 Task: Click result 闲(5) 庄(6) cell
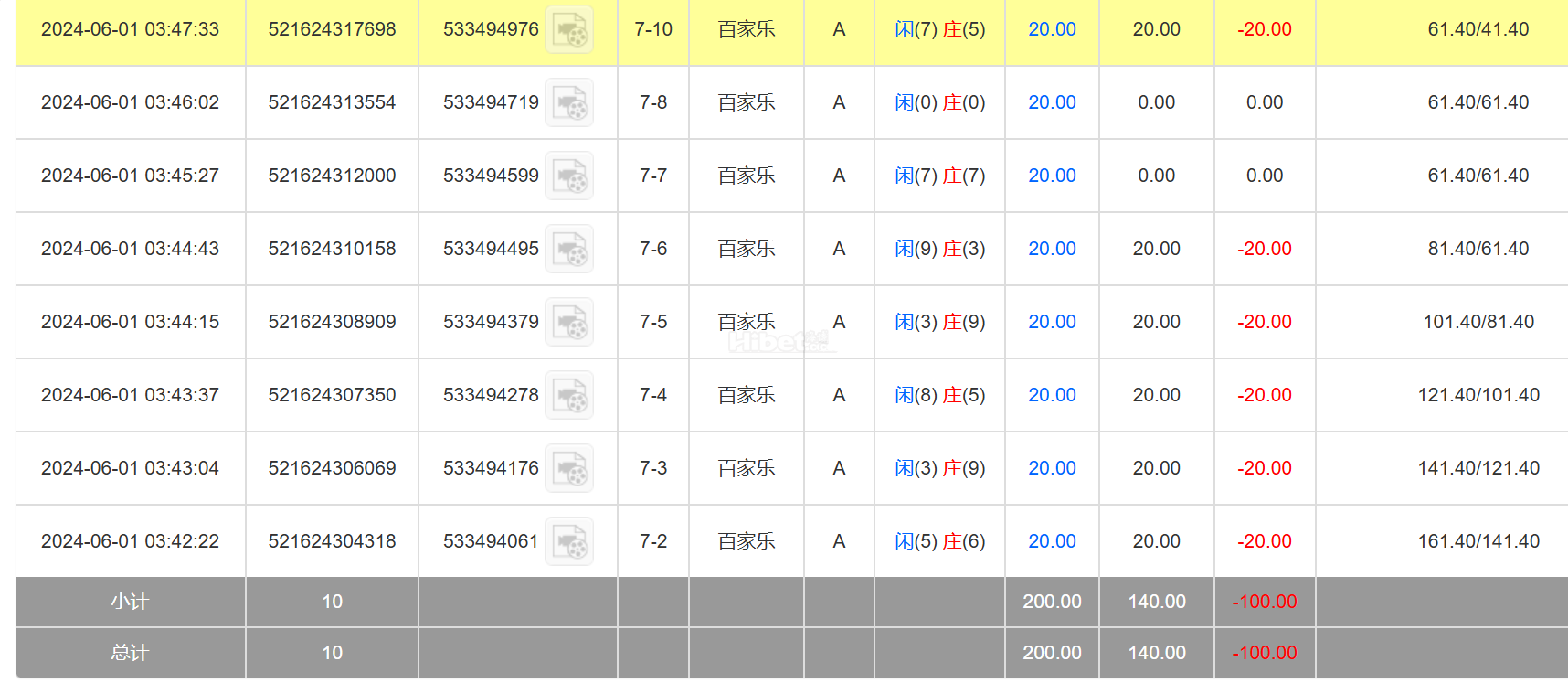[939, 541]
